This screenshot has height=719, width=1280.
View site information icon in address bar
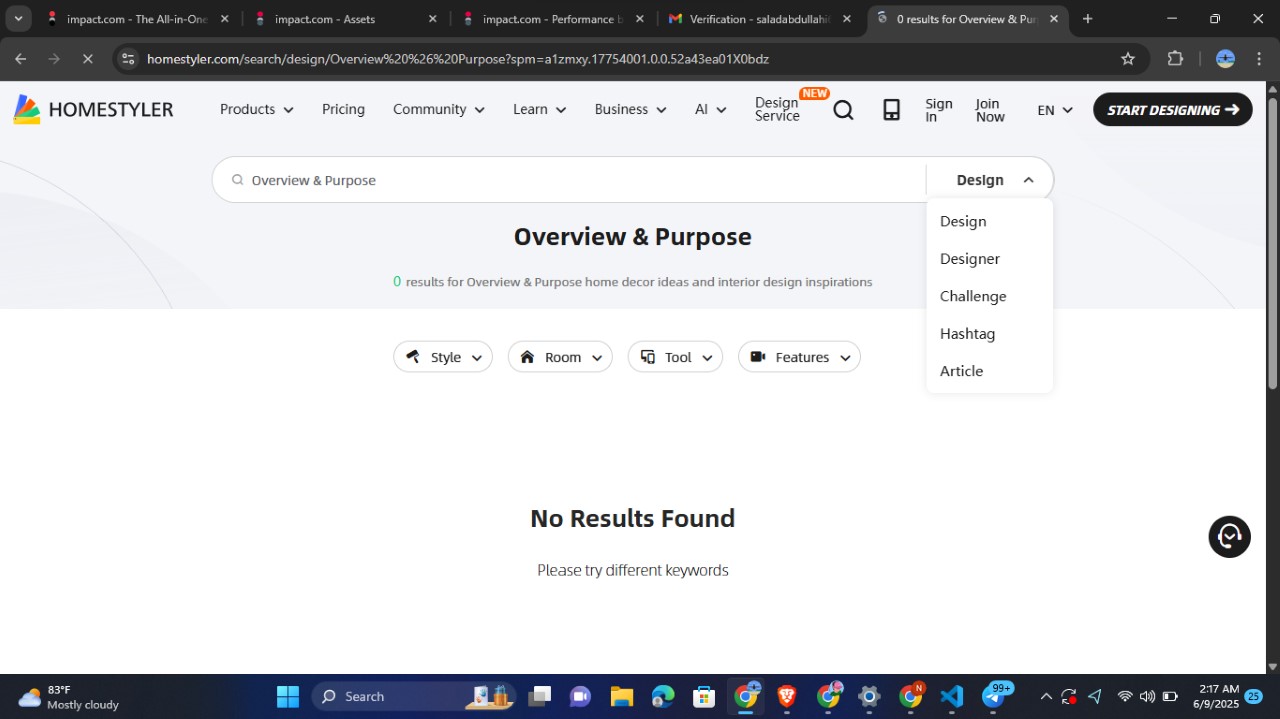pyautogui.click(x=127, y=59)
